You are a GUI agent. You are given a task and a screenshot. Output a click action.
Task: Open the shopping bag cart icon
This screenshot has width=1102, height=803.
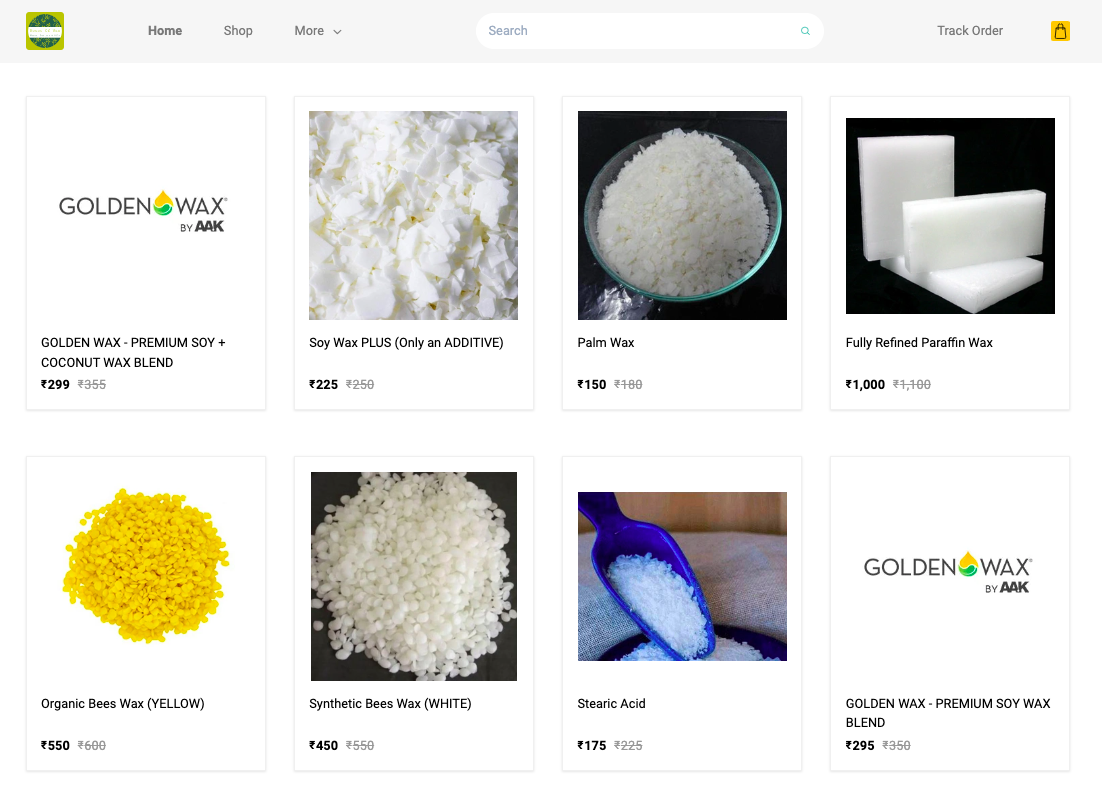coord(1060,31)
